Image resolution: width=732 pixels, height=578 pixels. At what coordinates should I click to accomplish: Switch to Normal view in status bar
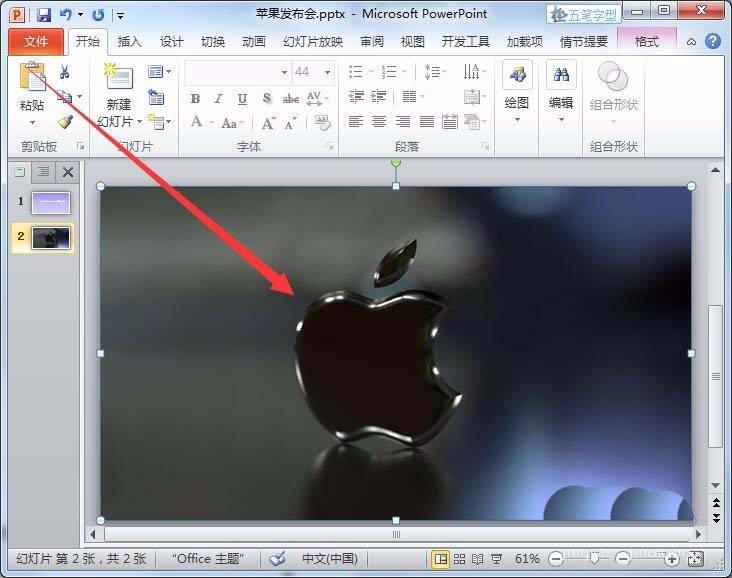pyautogui.click(x=440, y=559)
